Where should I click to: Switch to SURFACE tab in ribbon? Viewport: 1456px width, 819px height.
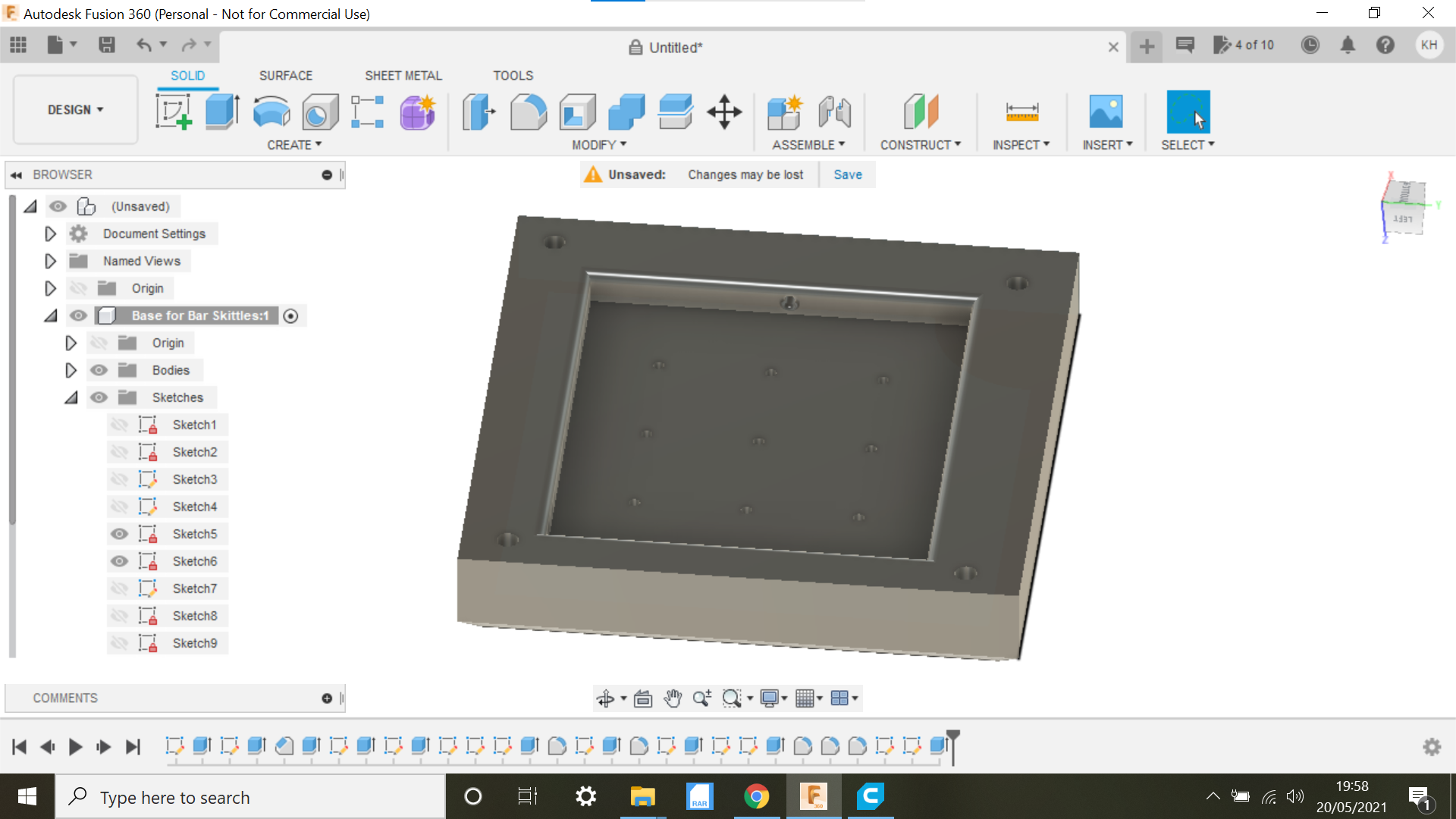(x=285, y=75)
